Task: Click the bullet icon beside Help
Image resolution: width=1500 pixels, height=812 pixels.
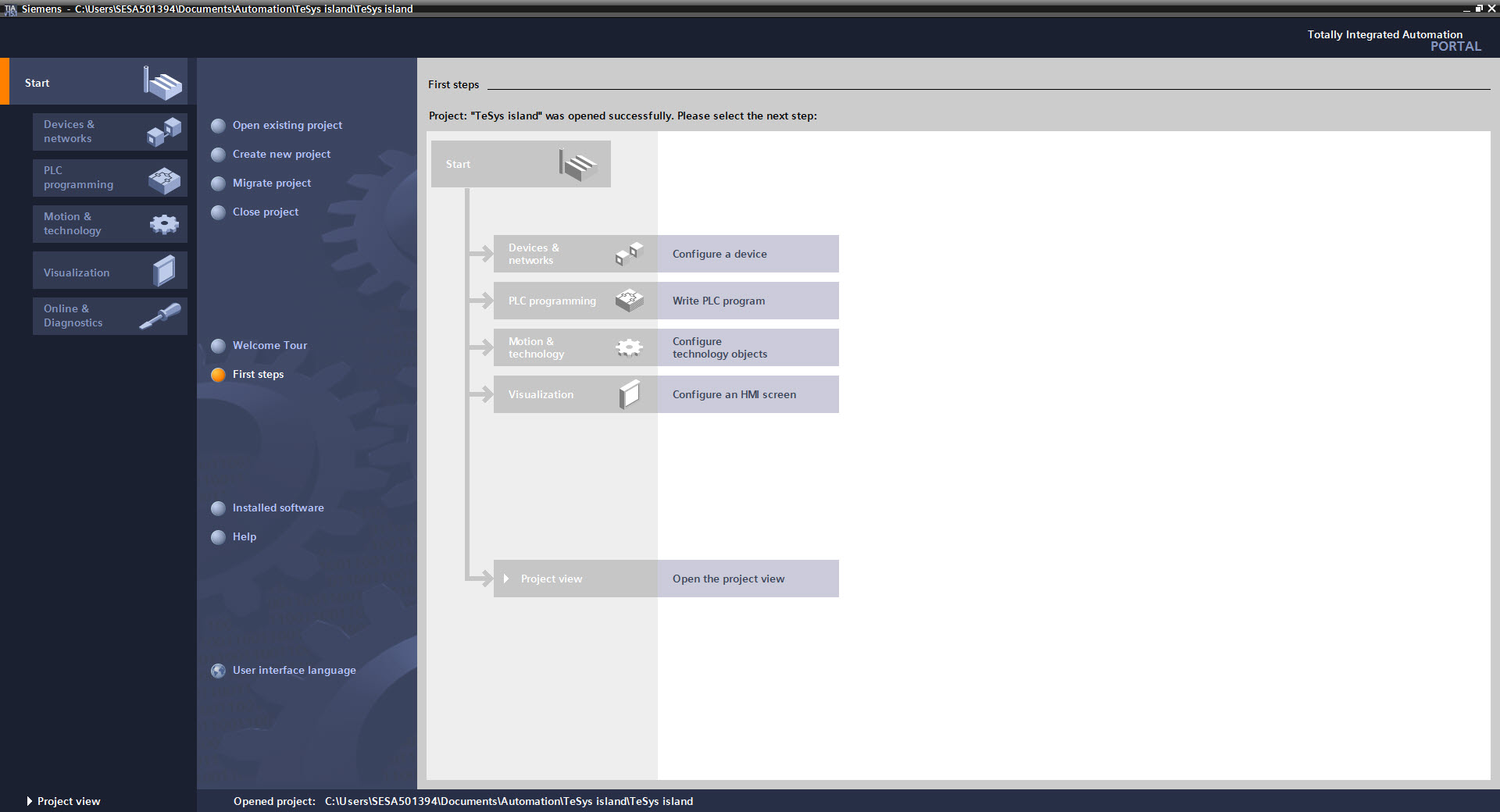Action: [x=219, y=537]
